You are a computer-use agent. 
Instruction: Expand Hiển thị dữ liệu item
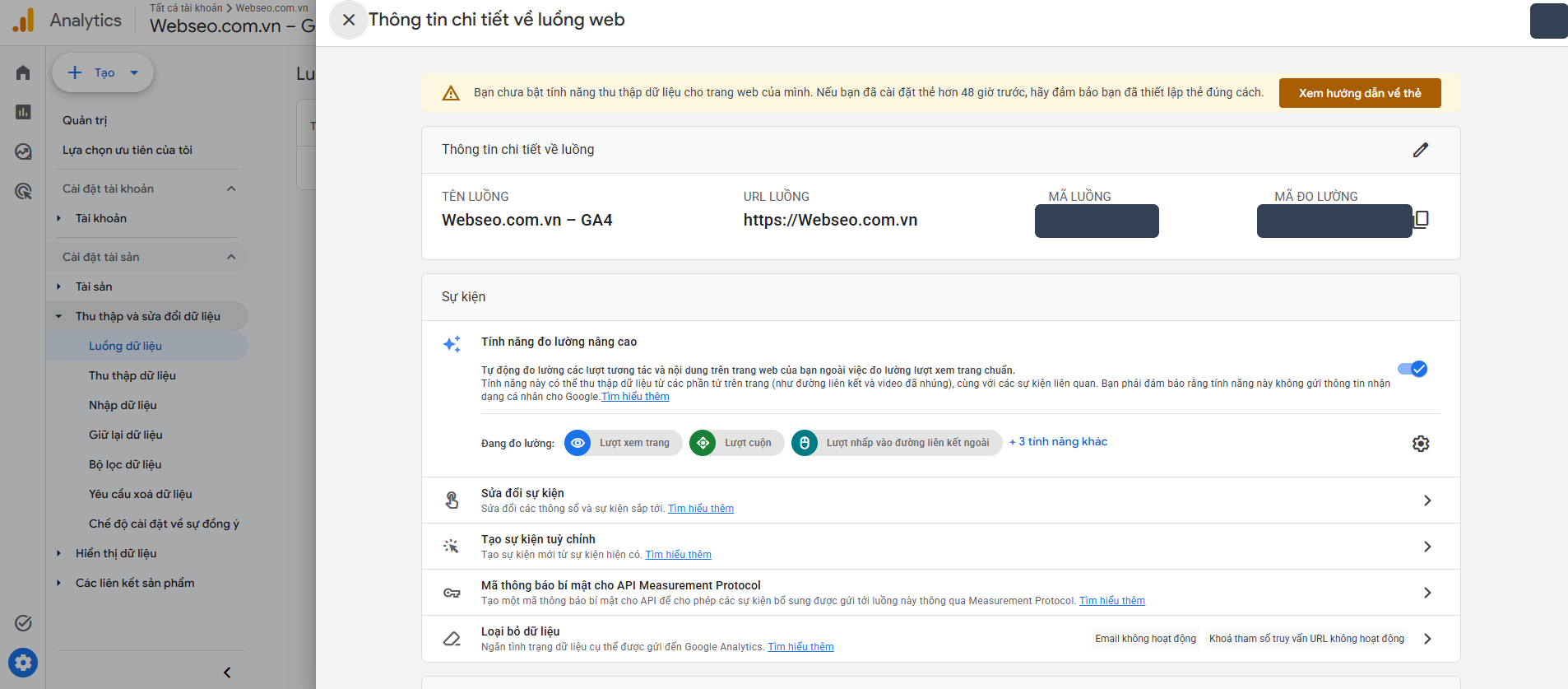(x=58, y=553)
